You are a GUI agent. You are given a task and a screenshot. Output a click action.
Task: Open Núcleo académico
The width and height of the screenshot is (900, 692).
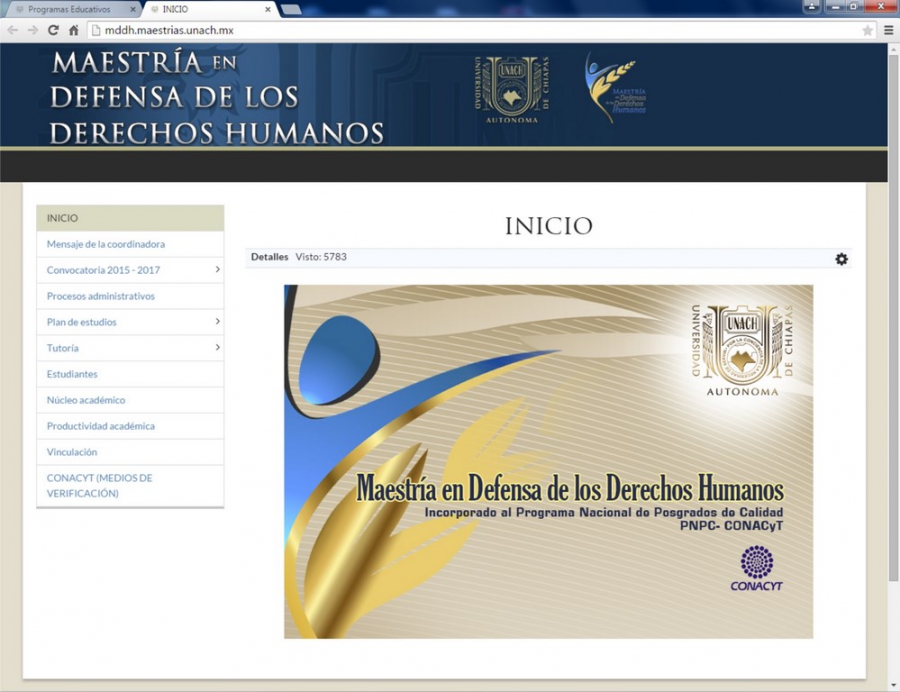(86, 400)
